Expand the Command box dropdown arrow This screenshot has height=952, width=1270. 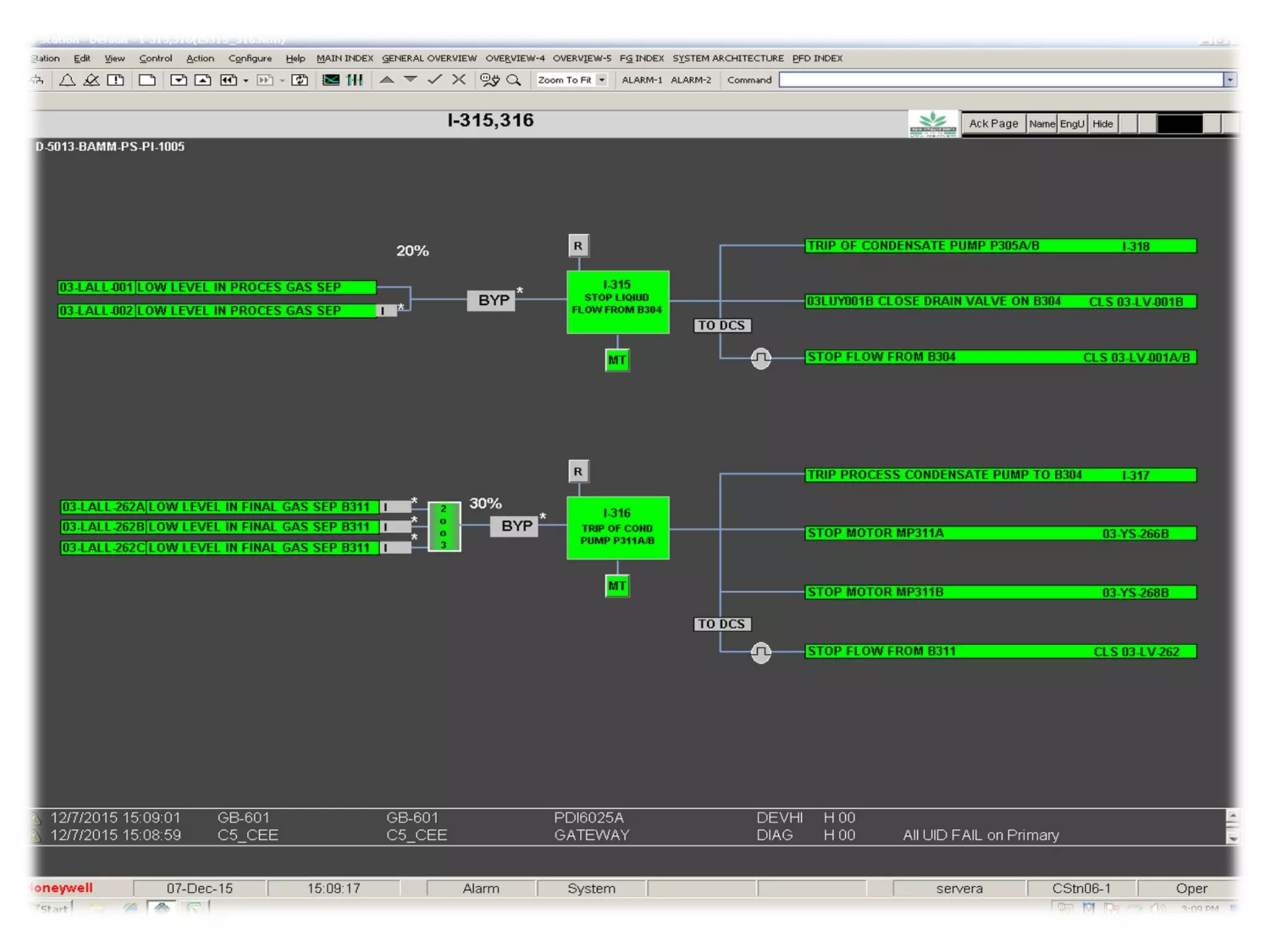click(1230, 80)
